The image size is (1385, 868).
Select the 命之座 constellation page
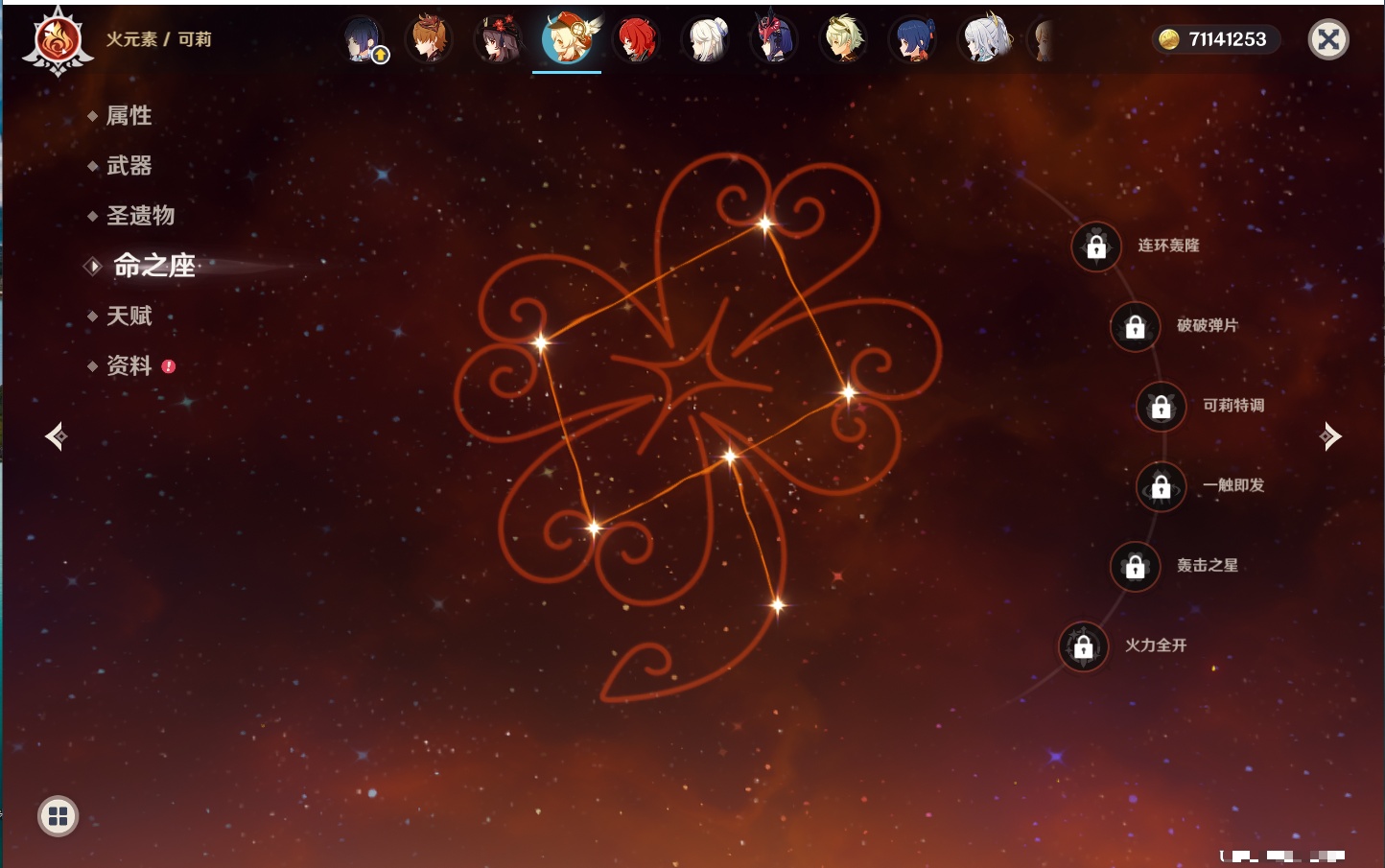tap(153, 266)
